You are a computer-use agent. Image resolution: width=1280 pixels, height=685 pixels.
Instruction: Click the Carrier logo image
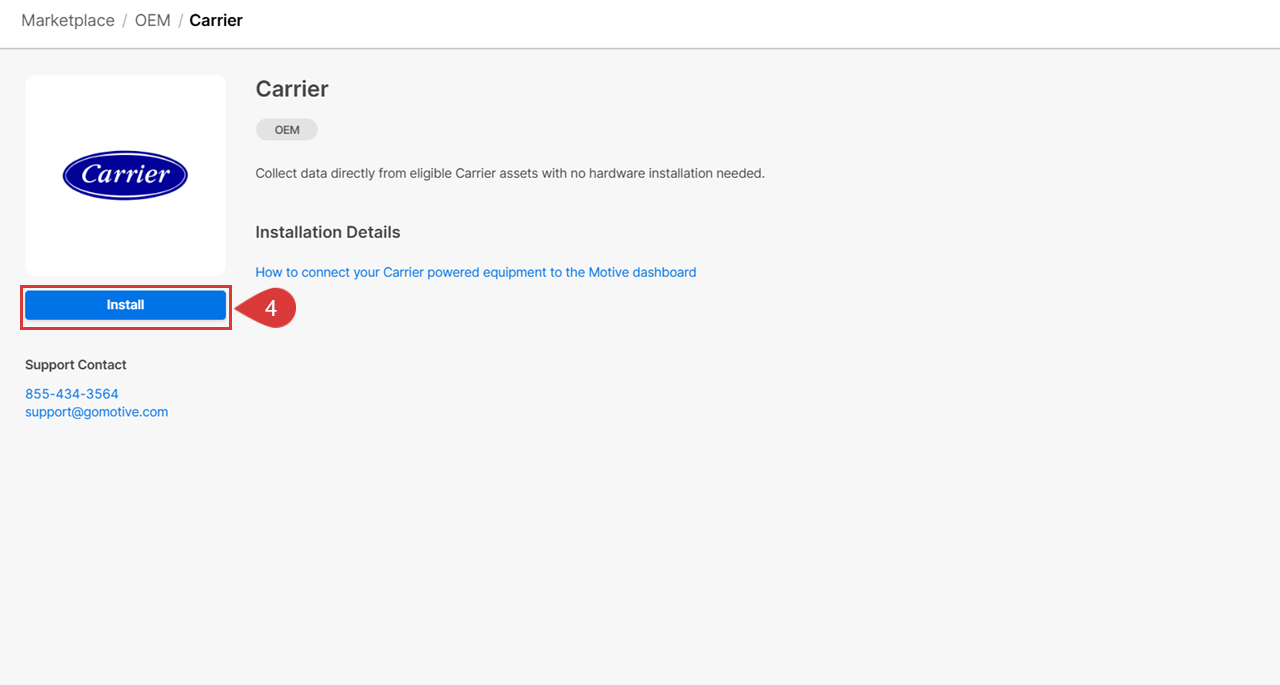point(125,175)
